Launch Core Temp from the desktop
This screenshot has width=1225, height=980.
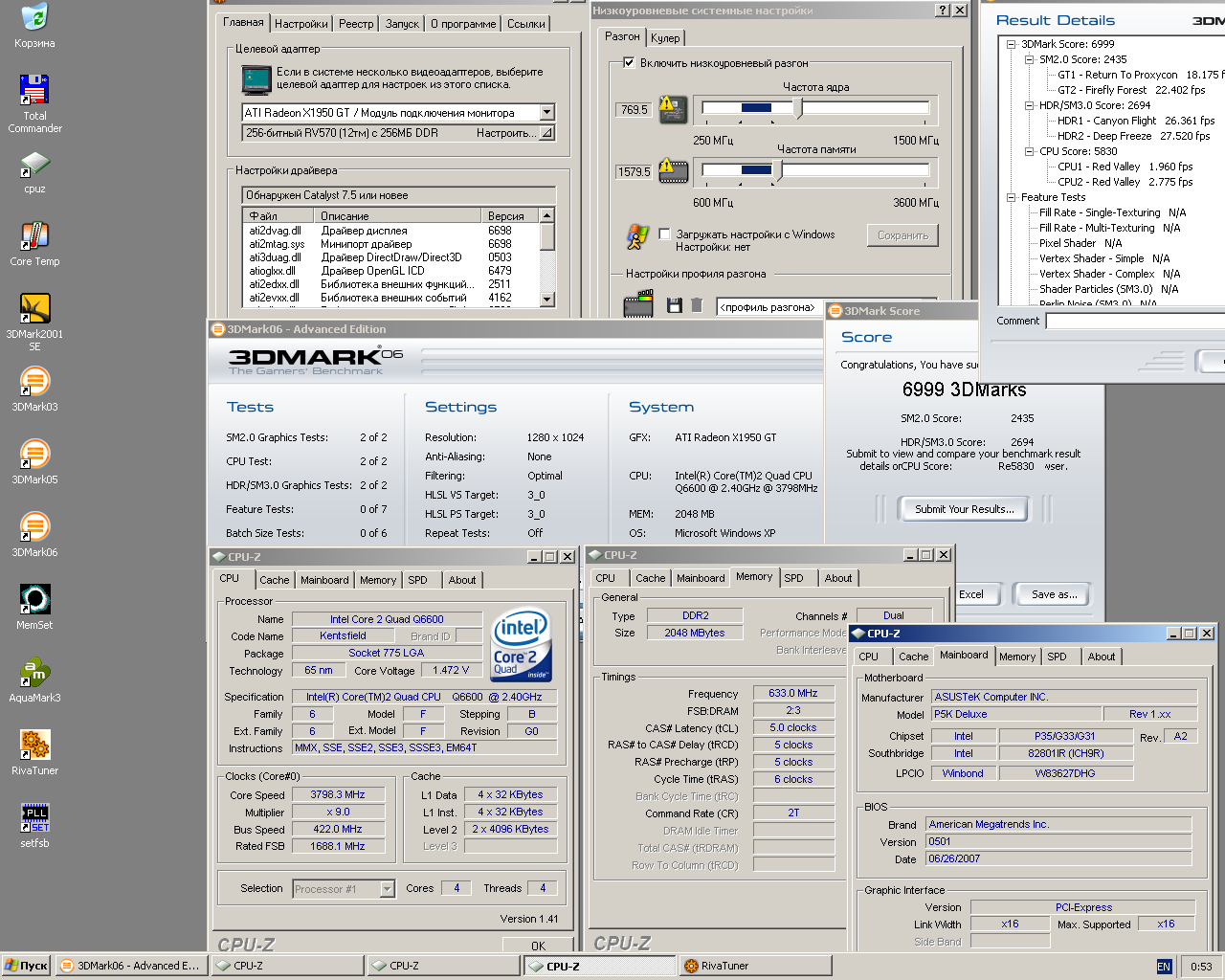tap(34, 244)
